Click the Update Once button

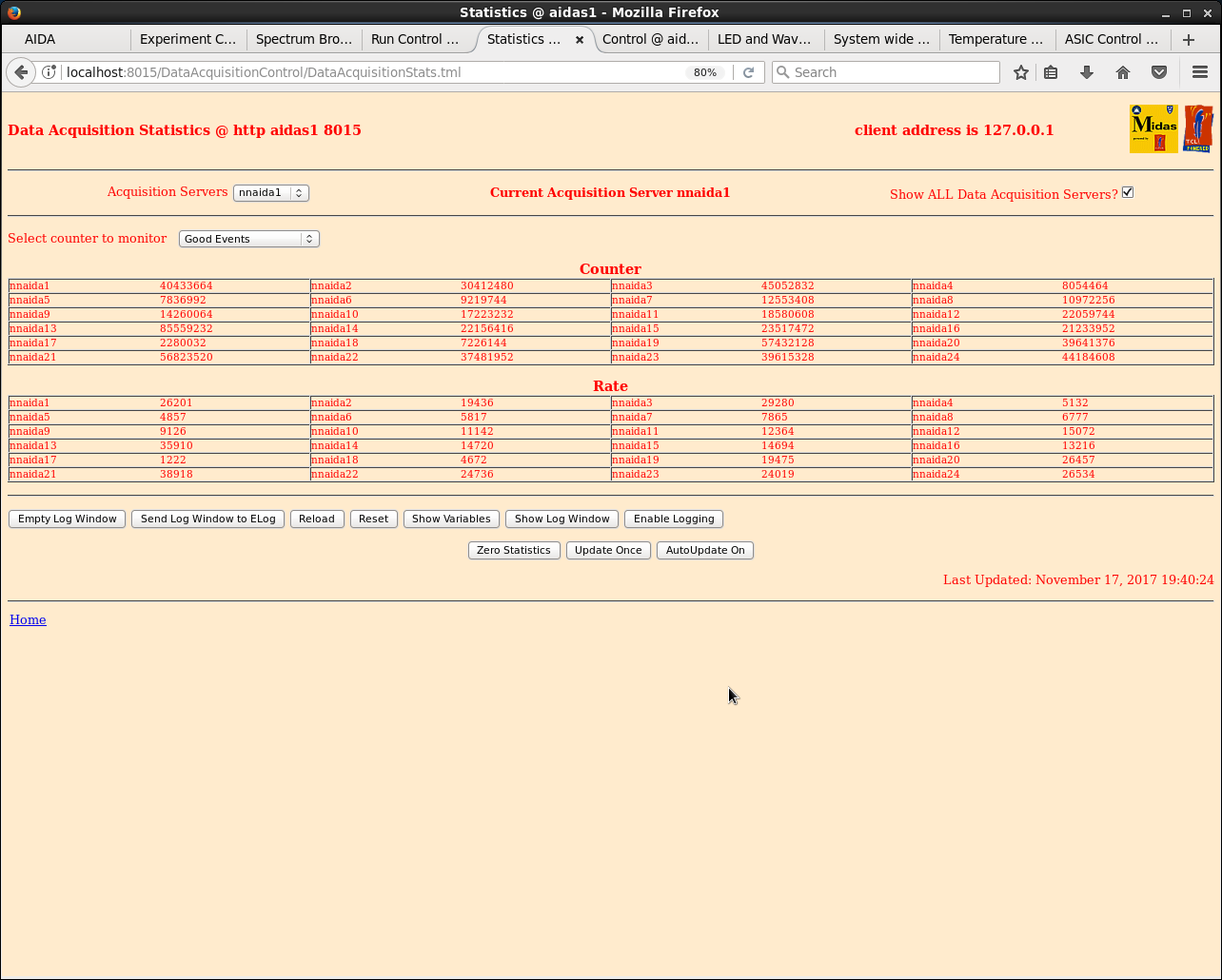[608, 550]
